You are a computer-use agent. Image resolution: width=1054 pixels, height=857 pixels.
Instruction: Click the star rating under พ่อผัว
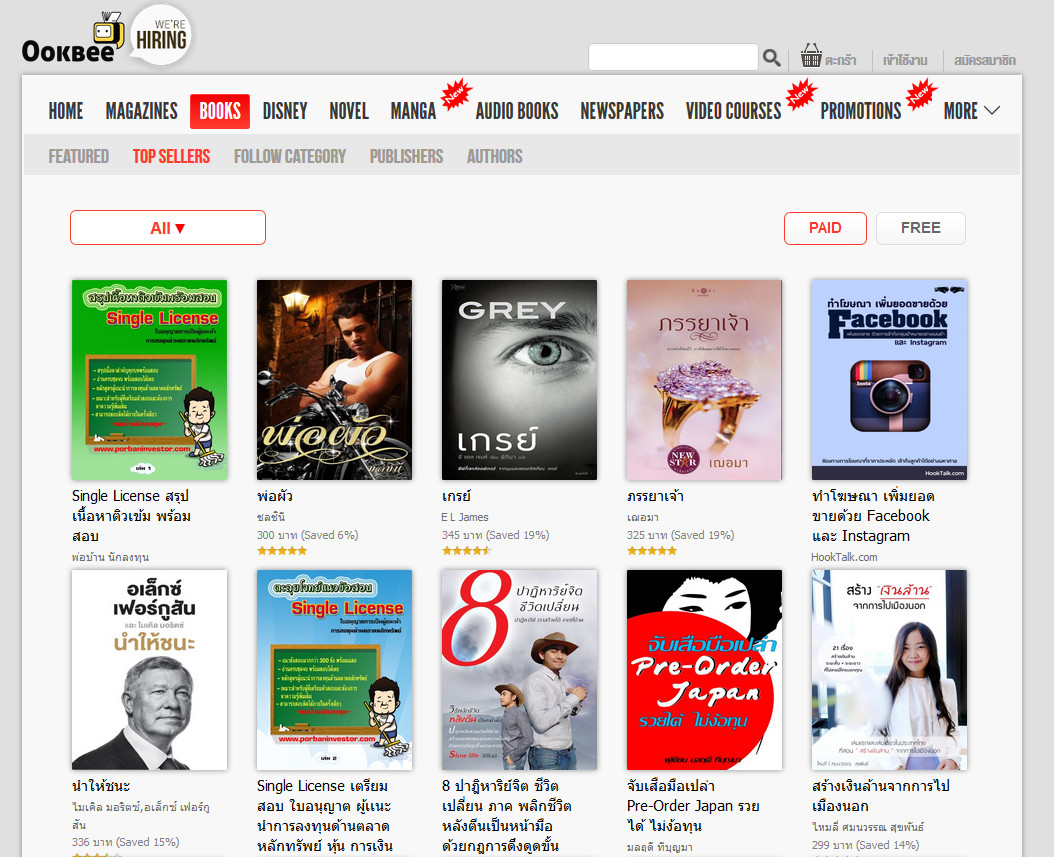pos(282,551)
